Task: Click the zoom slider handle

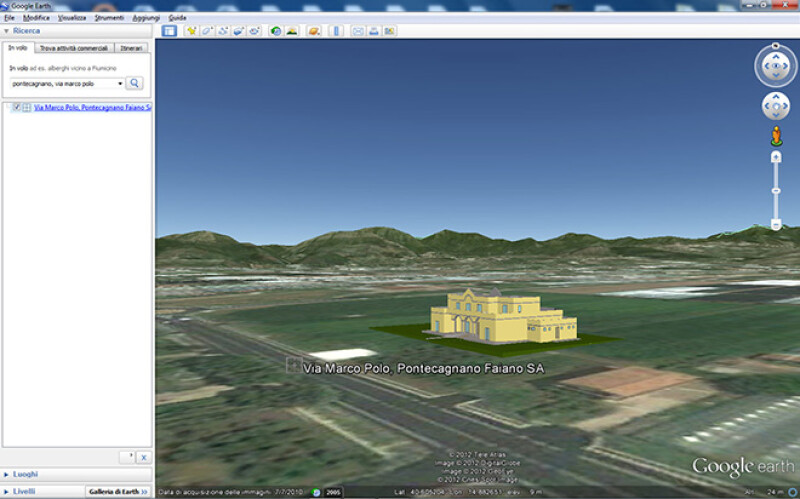Action: pos(776,191)
